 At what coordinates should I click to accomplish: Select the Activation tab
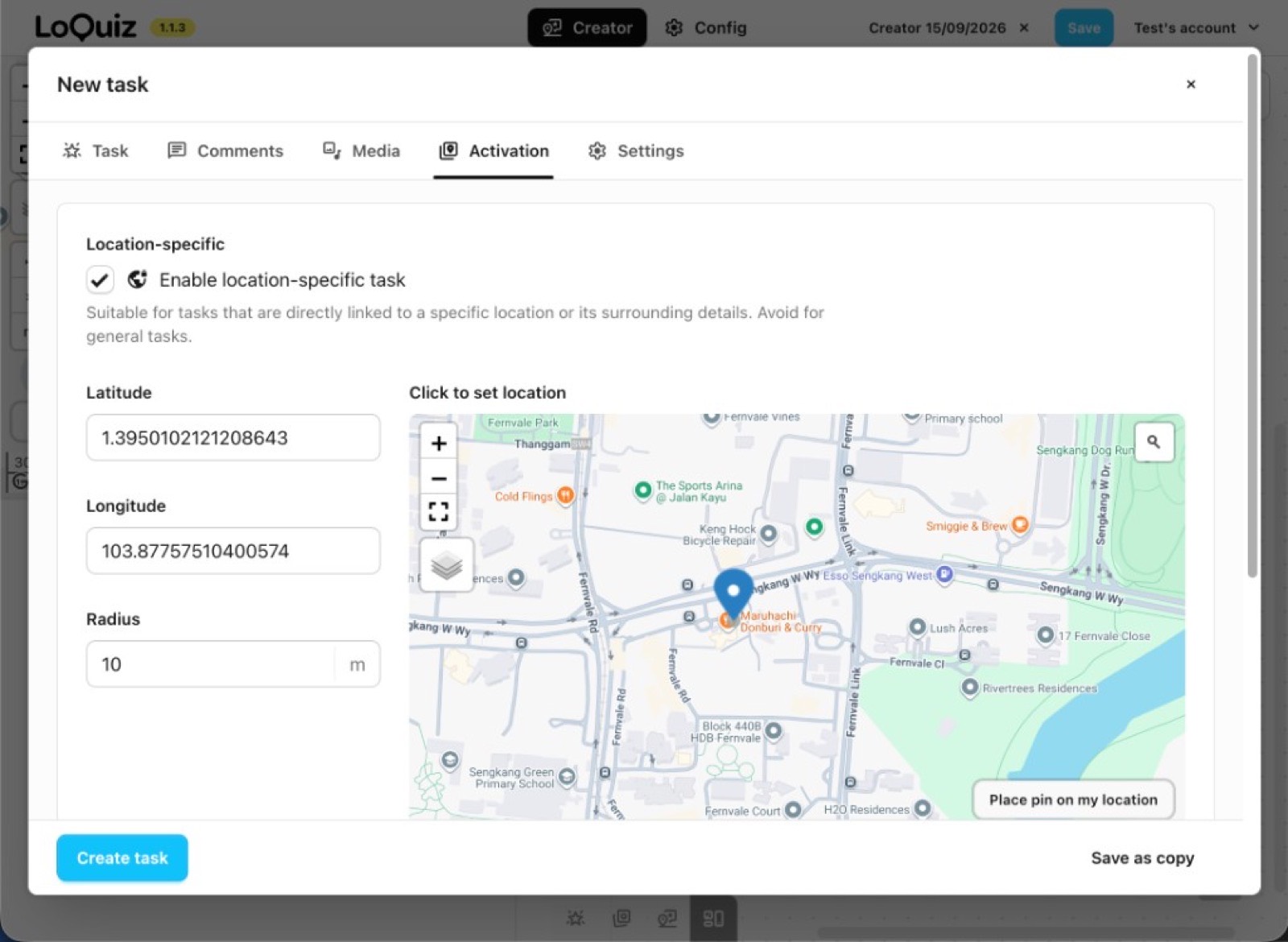click(x=493, y=151)
